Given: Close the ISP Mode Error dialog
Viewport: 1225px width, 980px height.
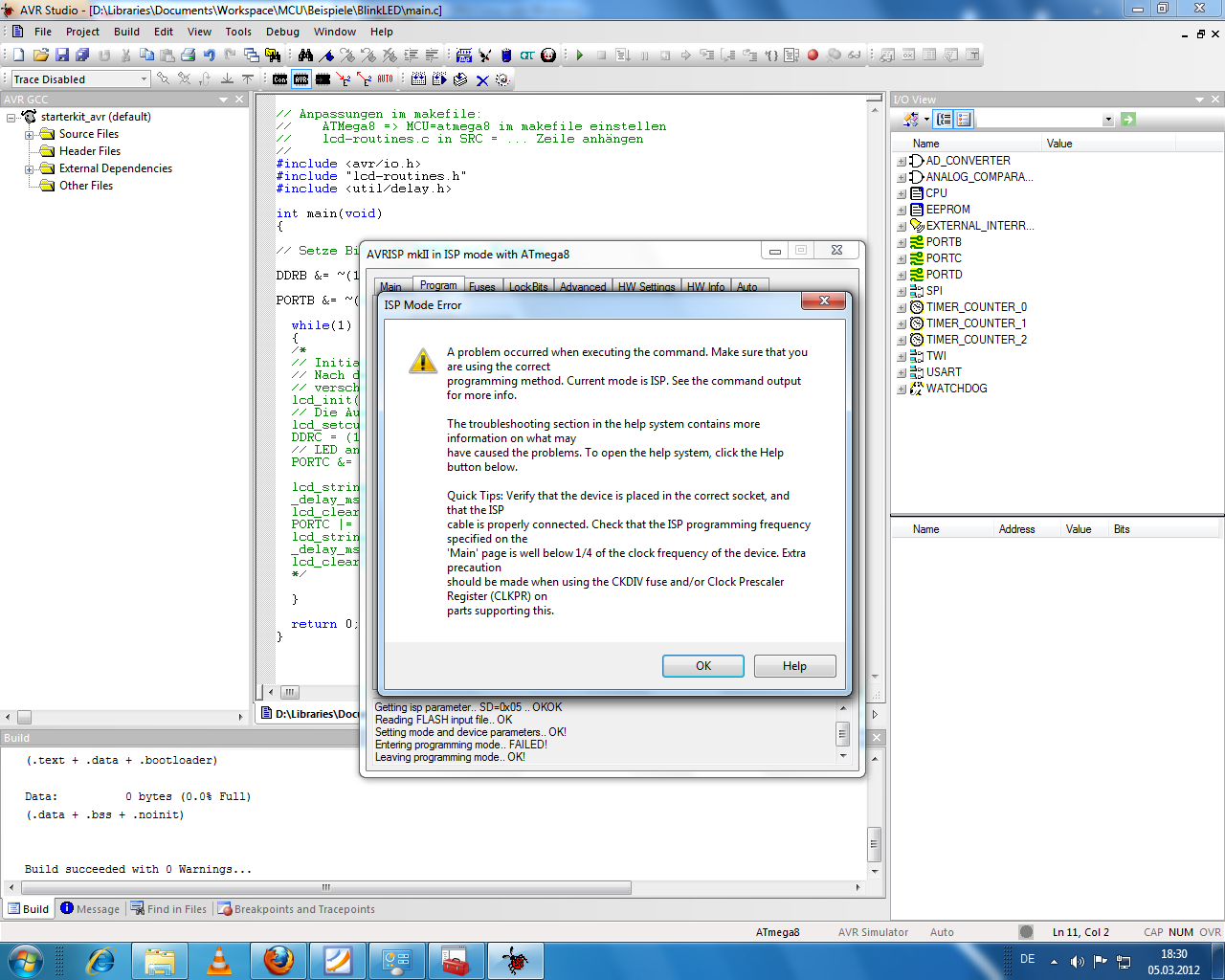Looking at the screenshot, I should (x=823, y=301).
